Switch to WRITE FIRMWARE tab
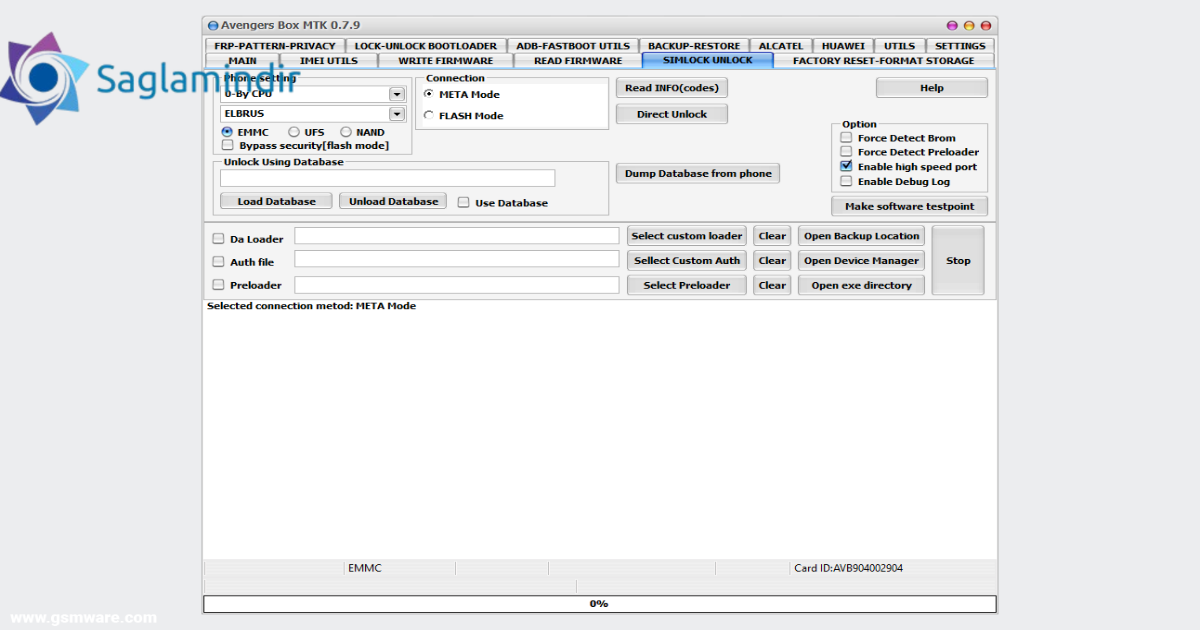 pos(445,61)
